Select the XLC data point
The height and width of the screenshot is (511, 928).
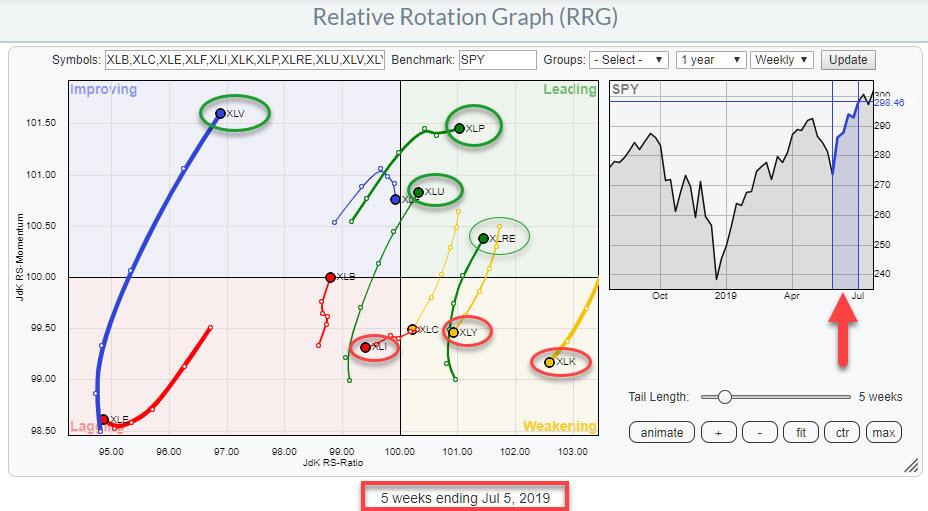coord(413,329)
